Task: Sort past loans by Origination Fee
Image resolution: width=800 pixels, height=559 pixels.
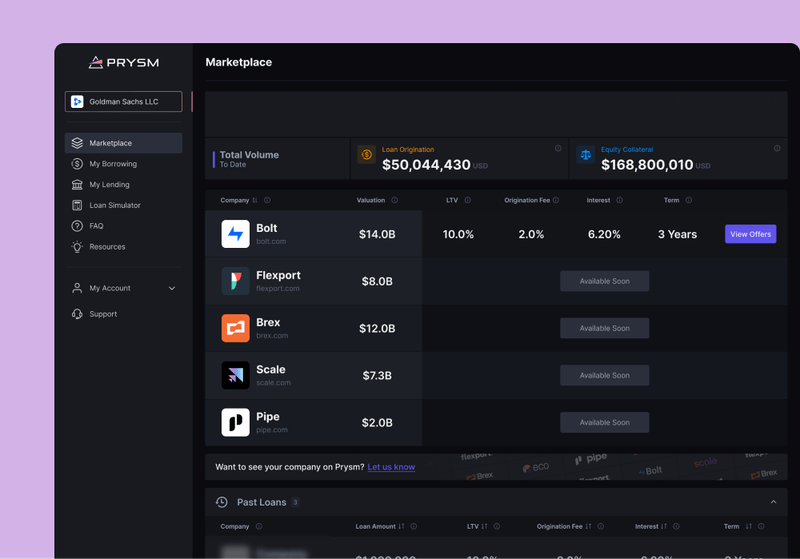Action: coord(588,526)
